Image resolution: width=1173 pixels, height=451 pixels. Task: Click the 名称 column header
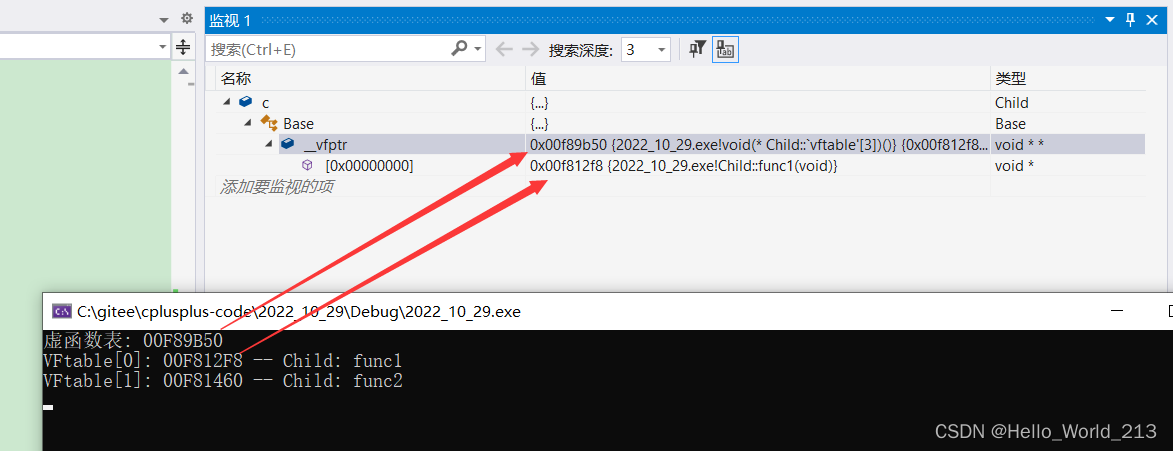235,79
